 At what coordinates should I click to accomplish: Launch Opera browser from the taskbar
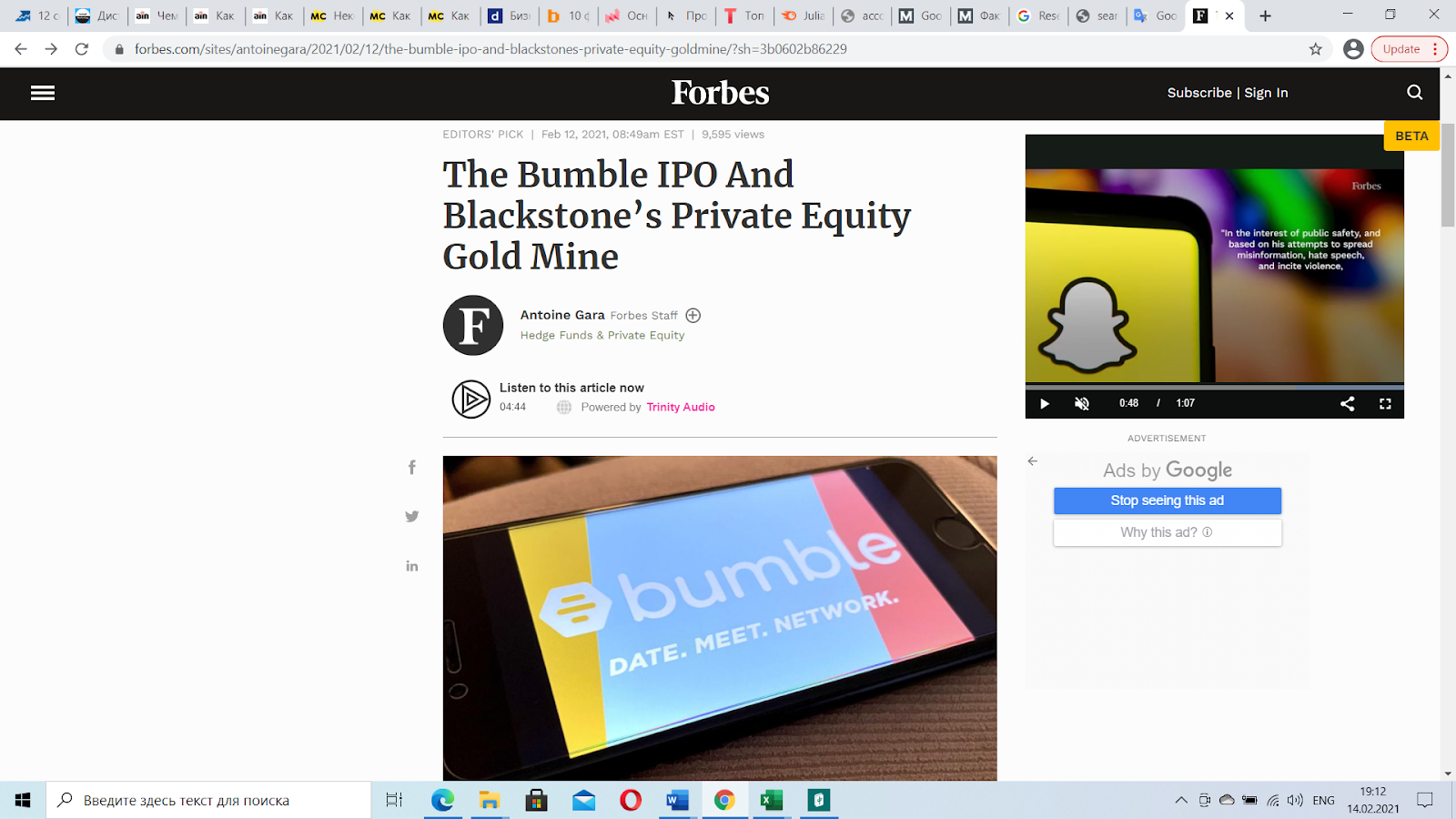(x=631, y=800)
